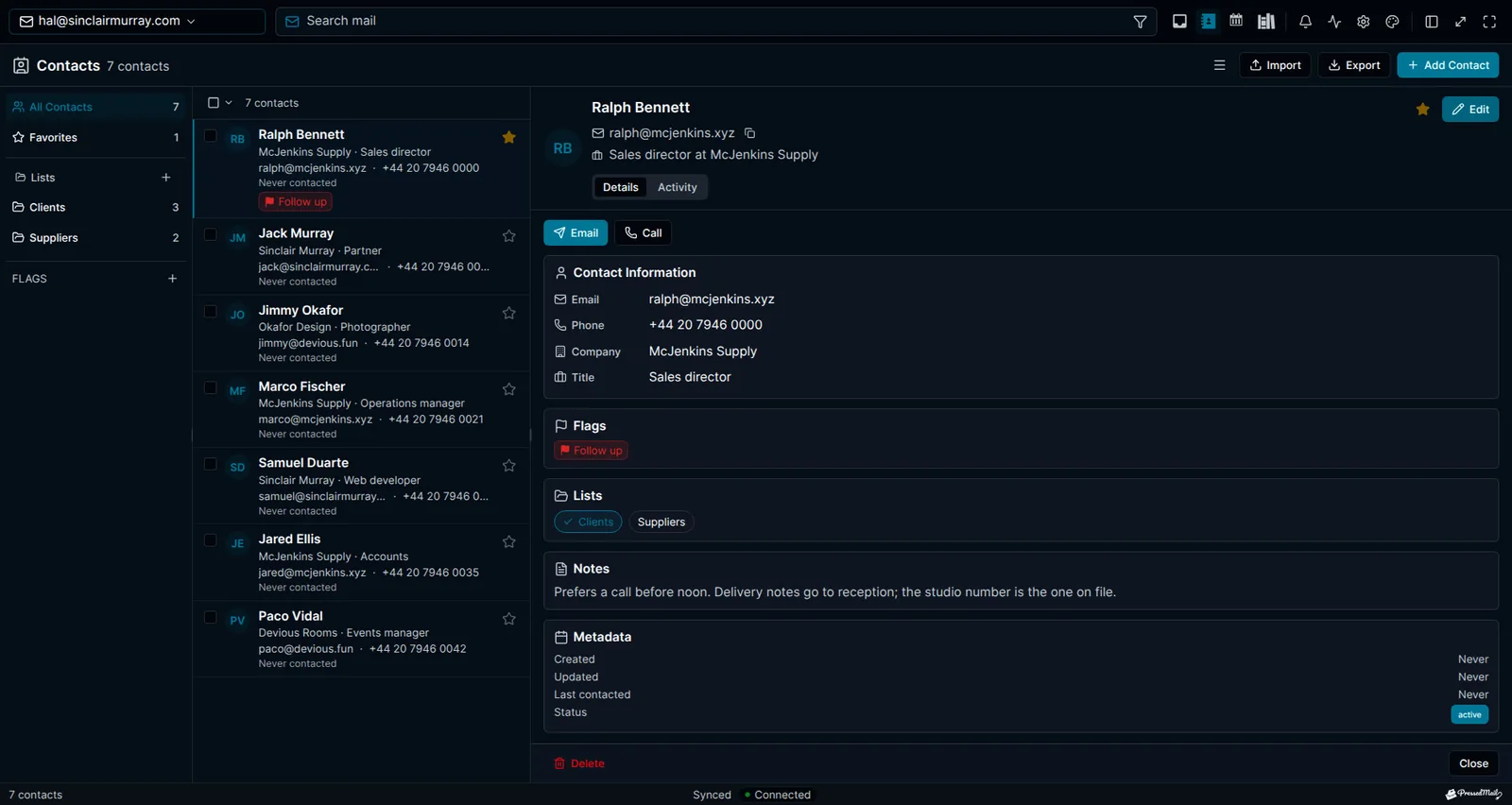Image resolution: width=1512 pixels, height=805 pixels.
Task: Close the contact detail panel
Action: pyautogui.click(x=1473, y=763)
